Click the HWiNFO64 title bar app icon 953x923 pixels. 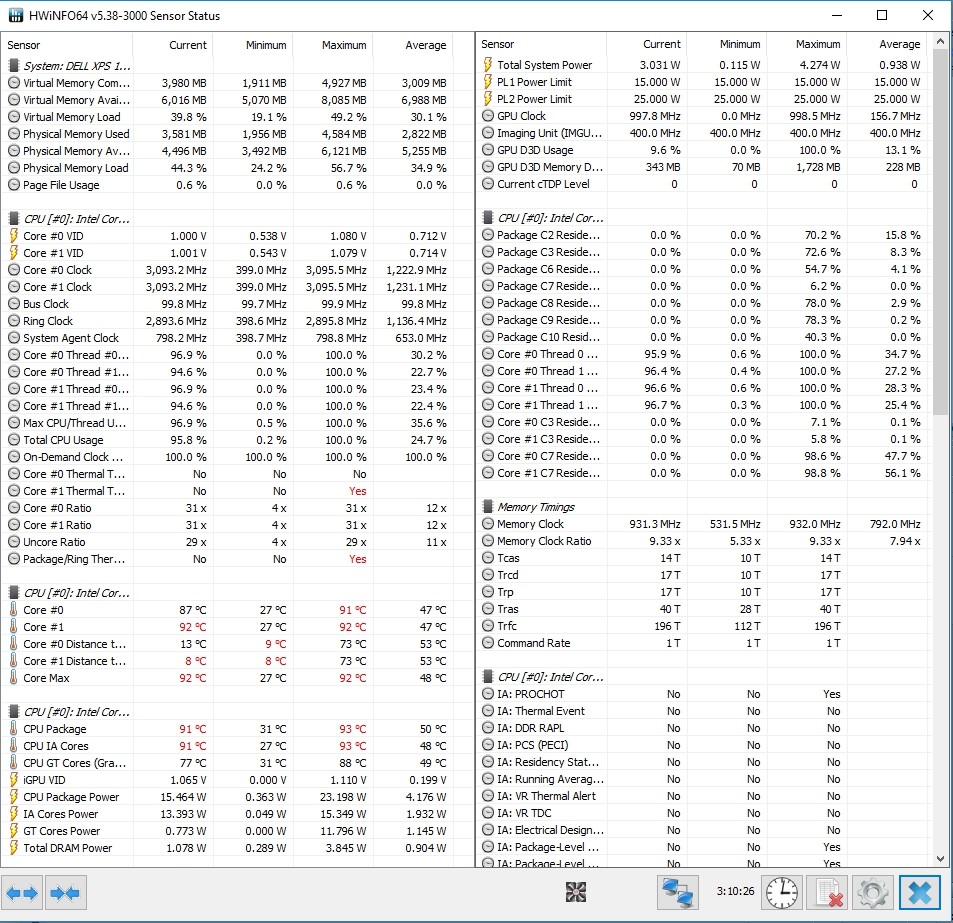(x=15, y=15)
